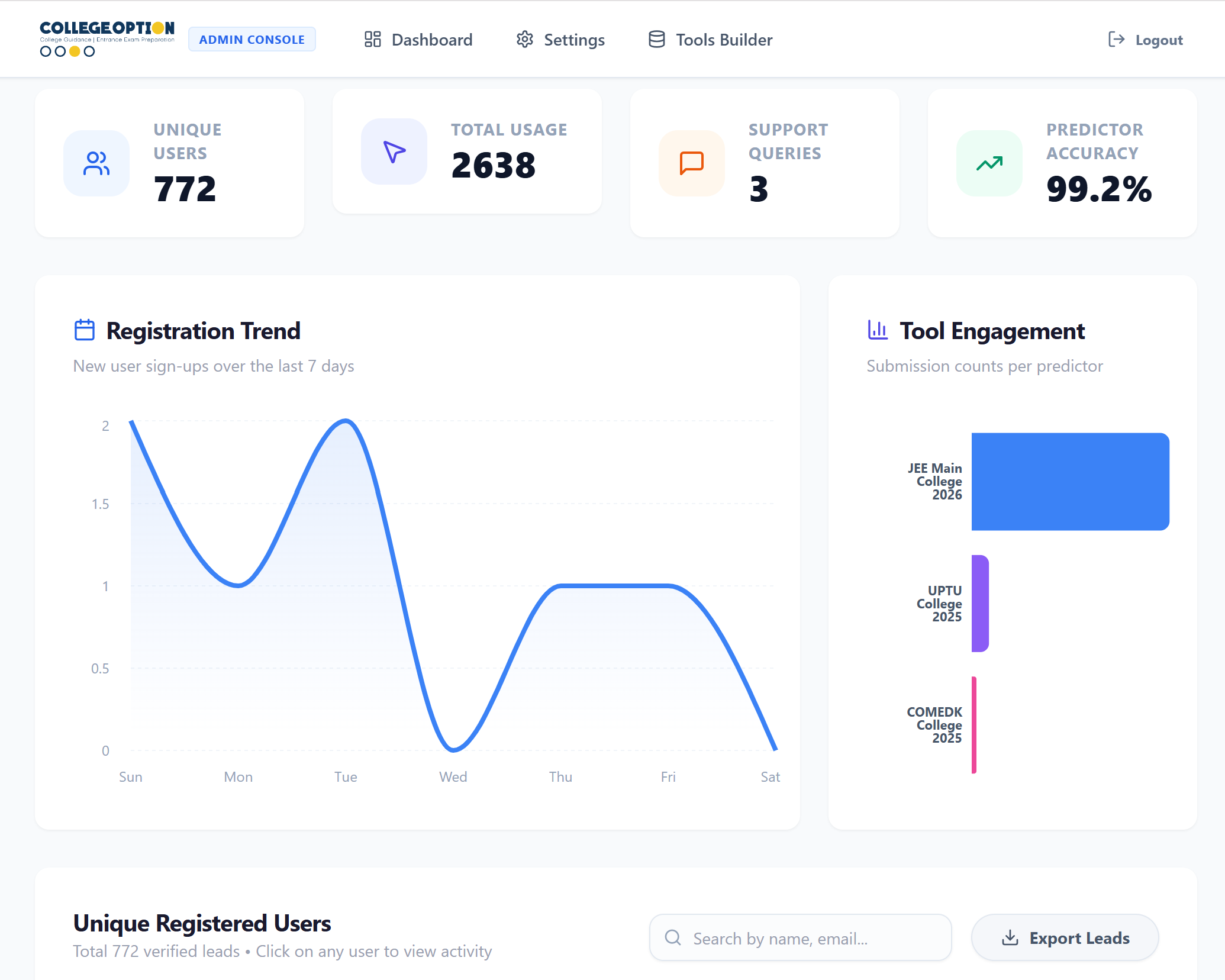Screen dimensions: 1225x980
Task: Click the 3 support queries value
Action: click(x=759, y=189)
